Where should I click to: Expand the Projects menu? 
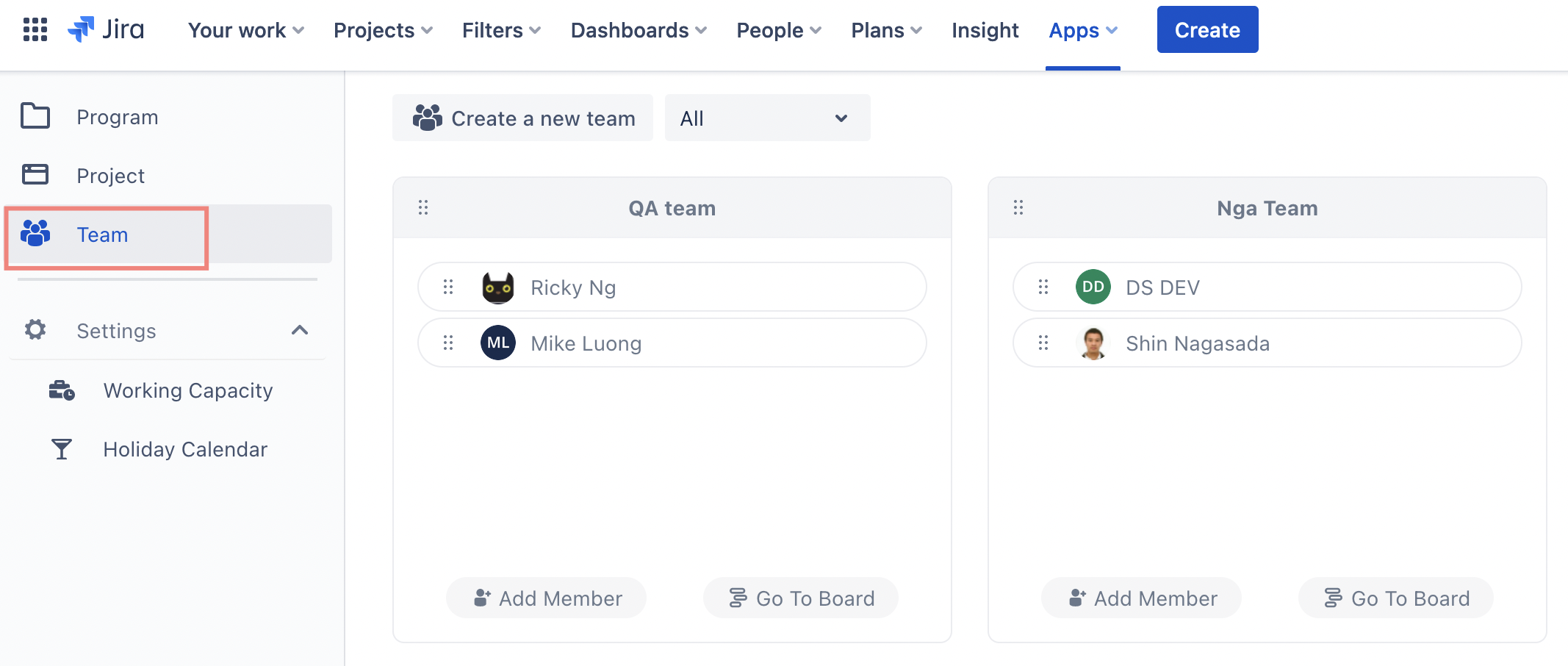point(383,30)
